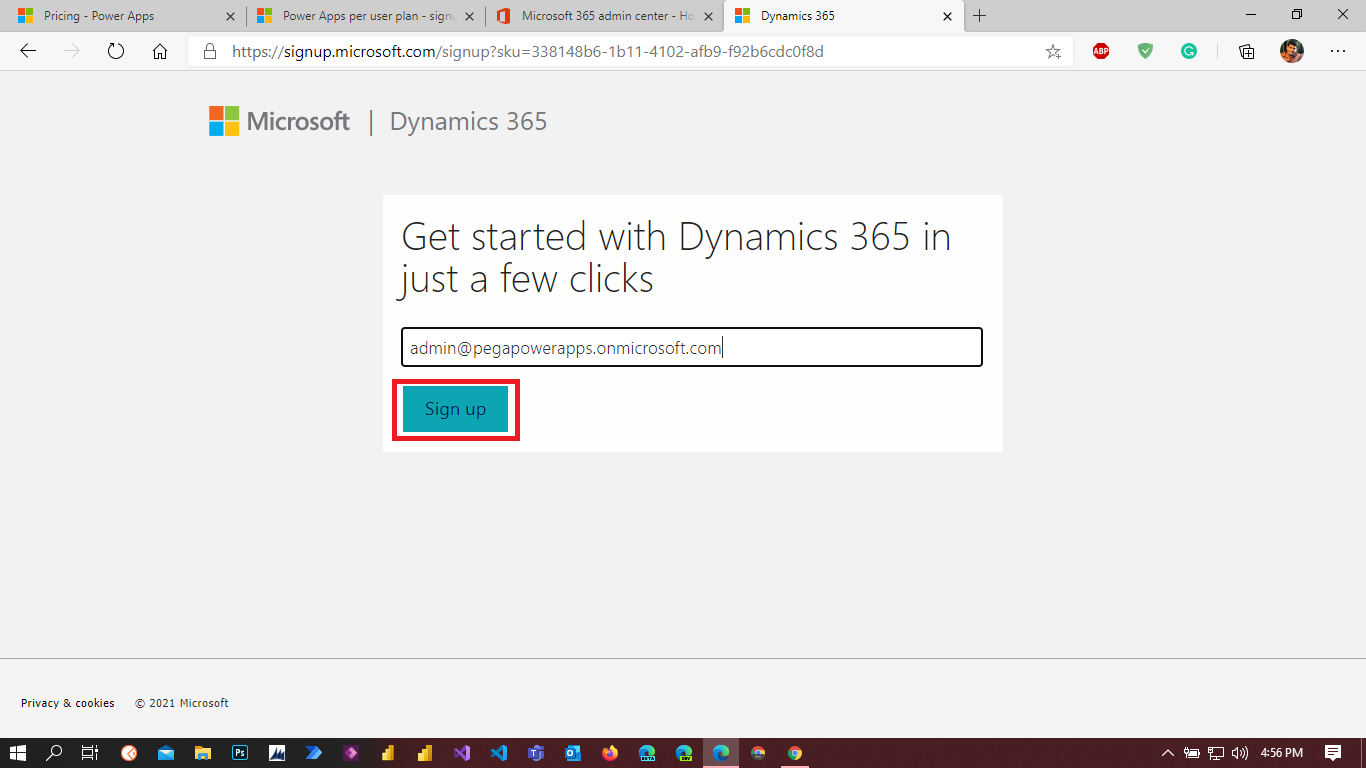This screenshot has width=1366, height=768.
Task: Close the Dynamics 365 tab
Action: [947, 16]
